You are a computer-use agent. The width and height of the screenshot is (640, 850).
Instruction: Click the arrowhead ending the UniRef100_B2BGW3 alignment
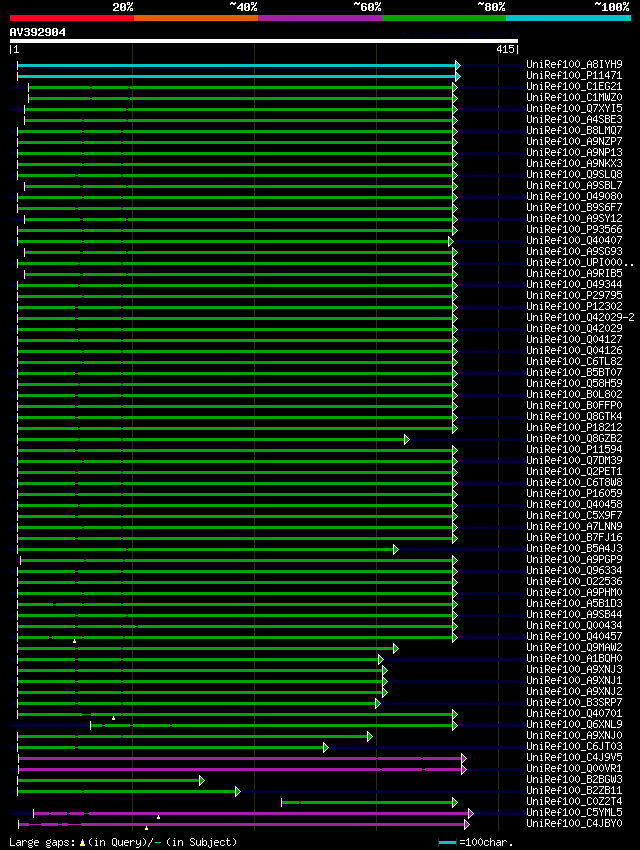click(202, 781)
